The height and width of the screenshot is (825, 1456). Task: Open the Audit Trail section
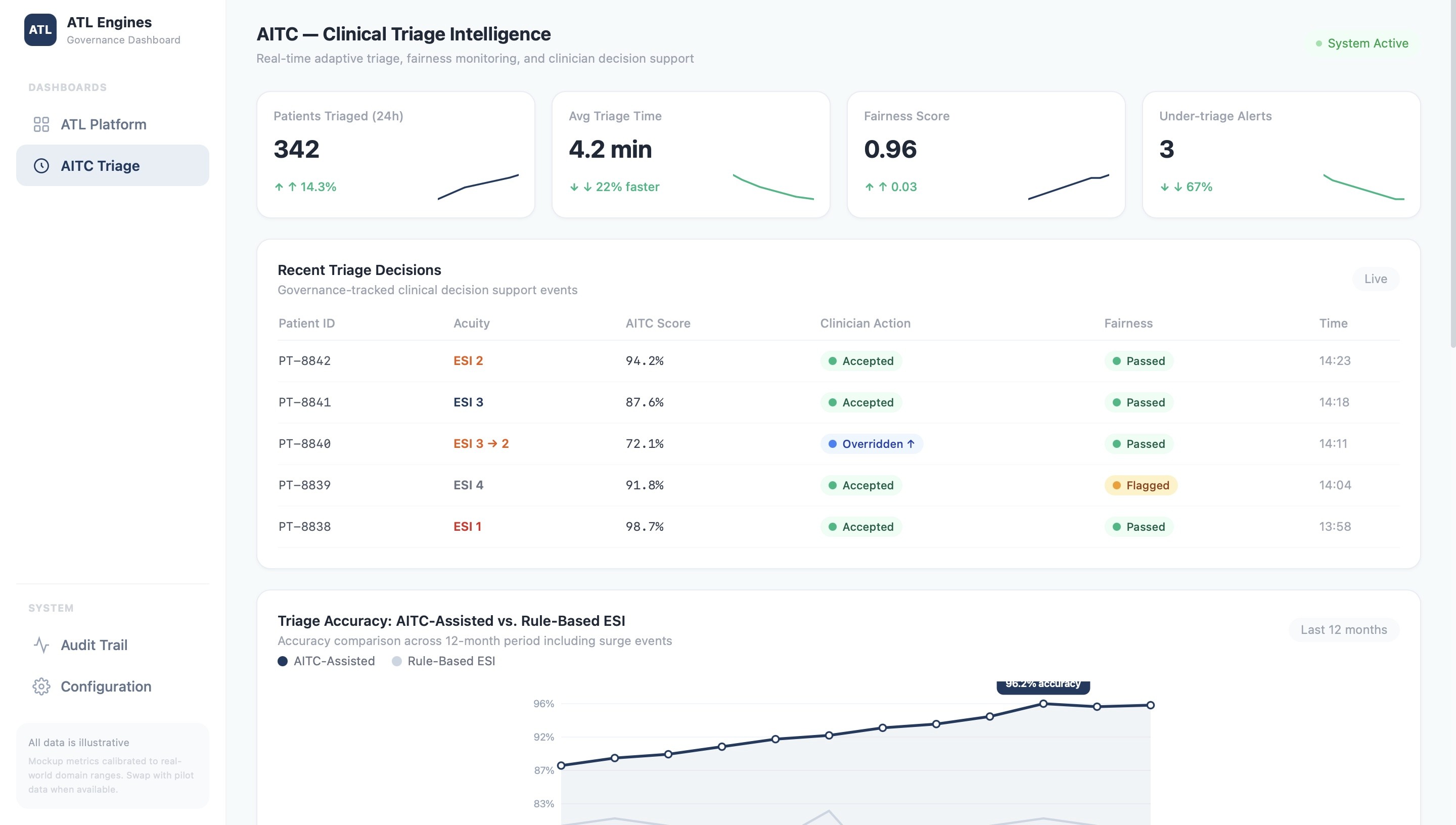click(x=94, y=645)
